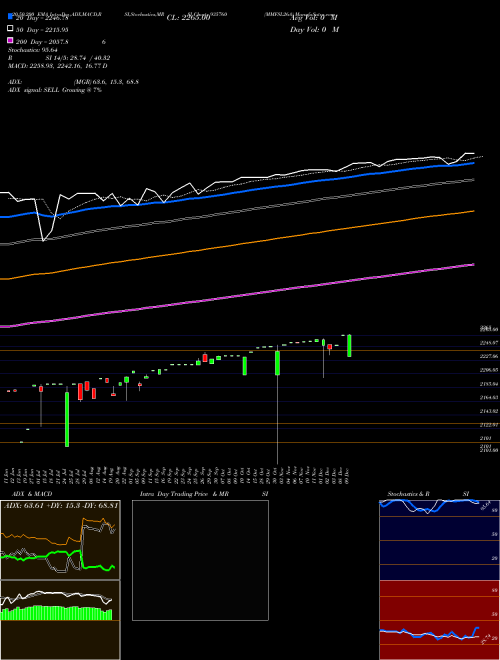This screenshot has width=500, height=660.
Task: Select the '50 Day - 2215.95' legend text
Action: coord(42,29)
